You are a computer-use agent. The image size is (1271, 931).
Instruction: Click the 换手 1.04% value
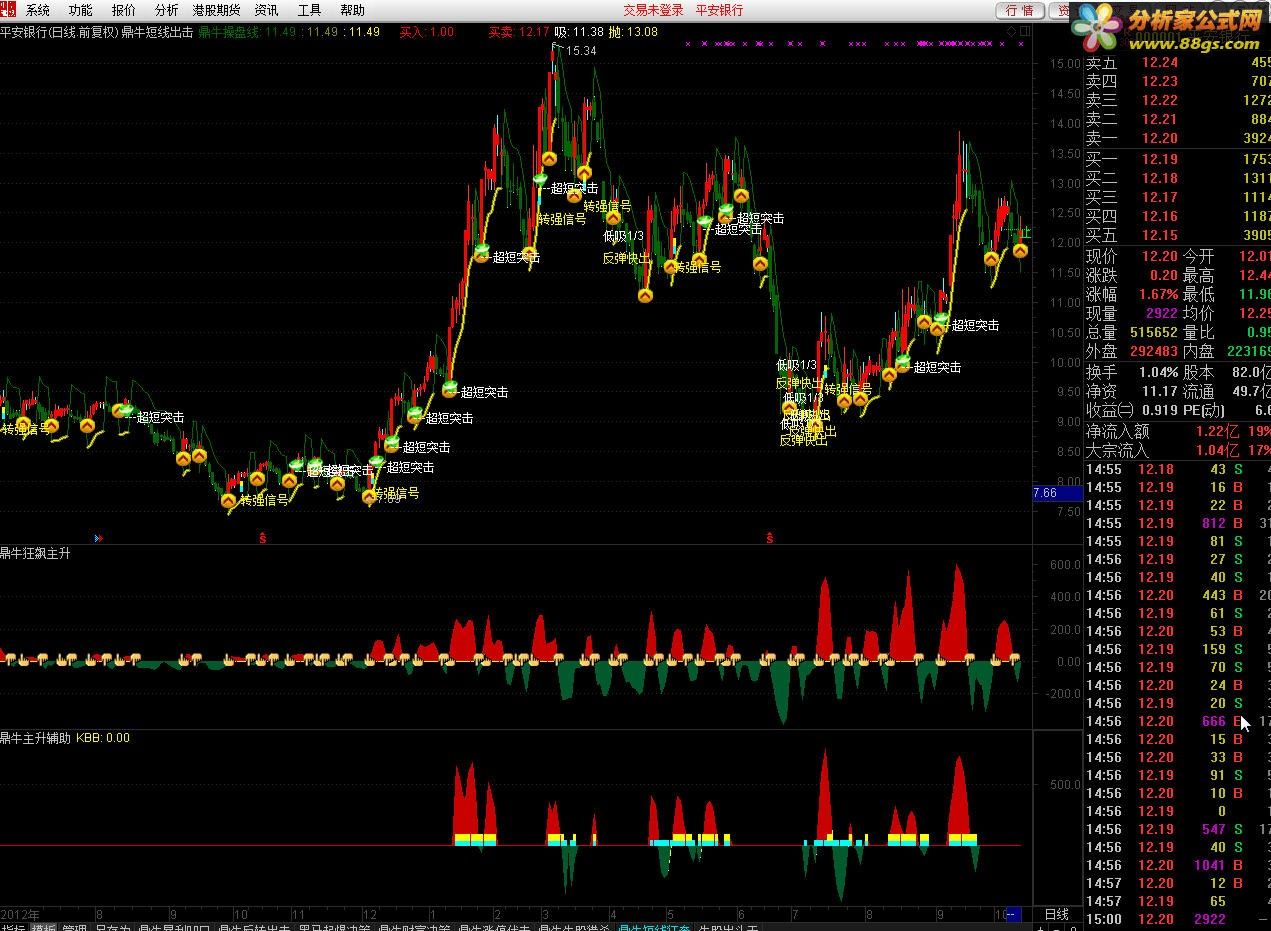click(1158, 372)
